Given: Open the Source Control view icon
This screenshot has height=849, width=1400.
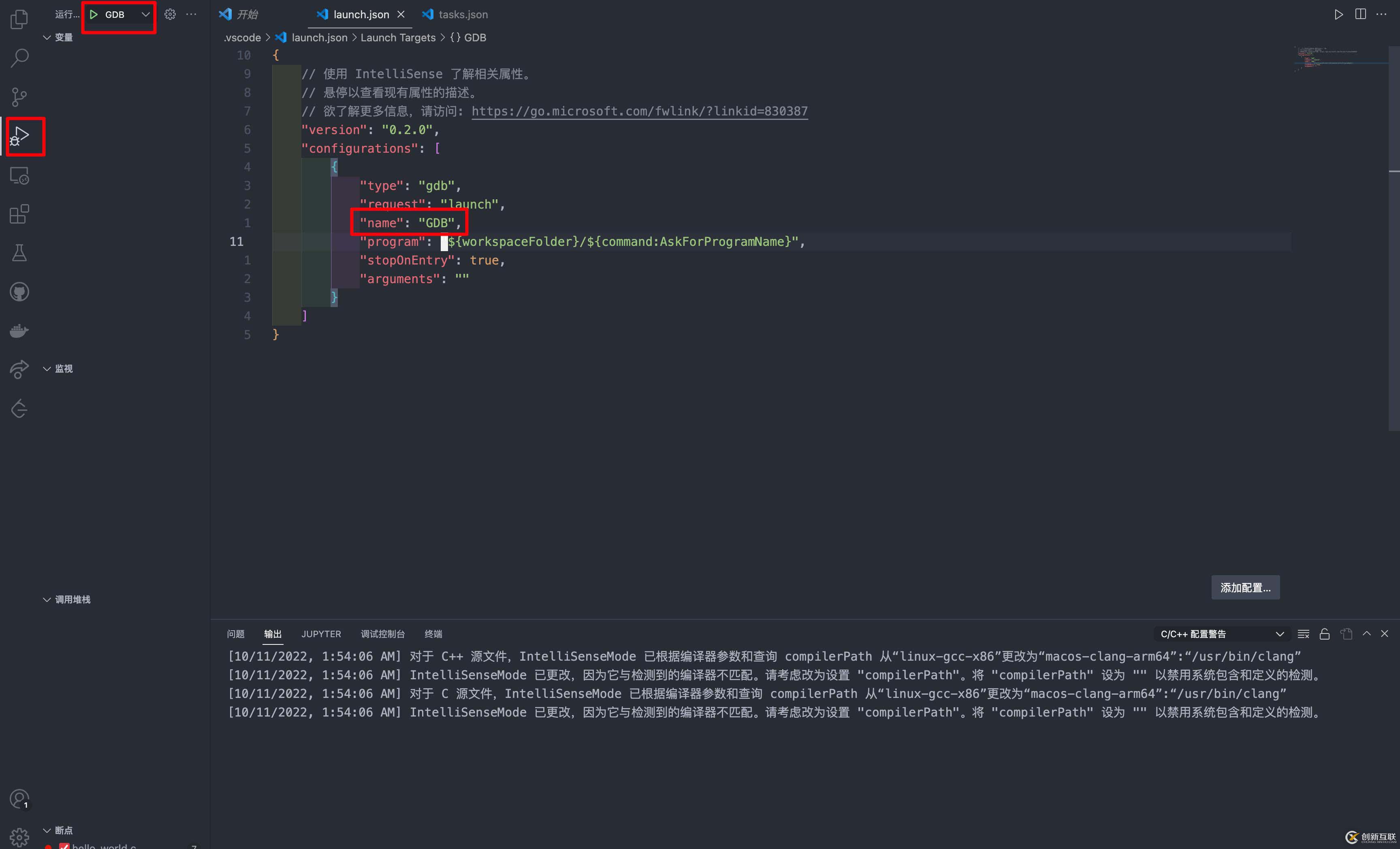Looking at the screenshot, I should coord(19,97).
